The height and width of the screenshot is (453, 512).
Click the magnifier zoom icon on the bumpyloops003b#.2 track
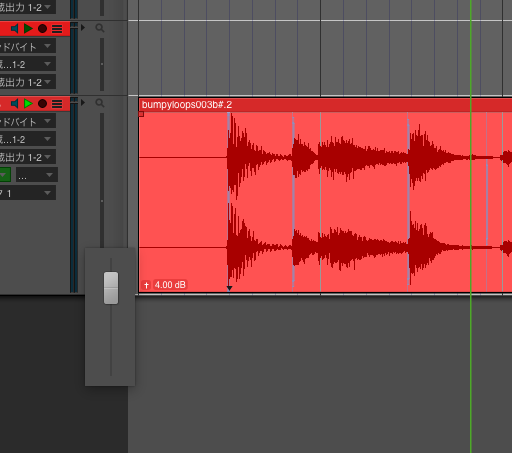(100, 103)
